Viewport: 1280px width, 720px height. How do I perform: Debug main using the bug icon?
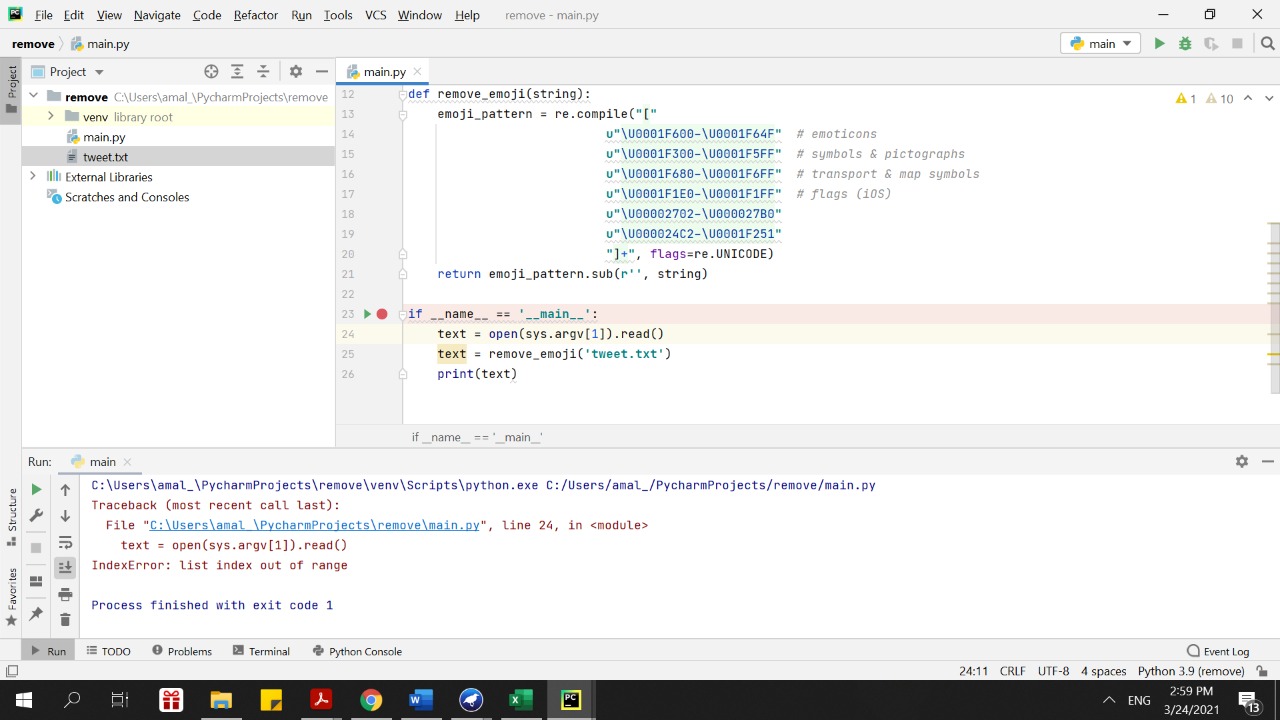click(1183, 44)
